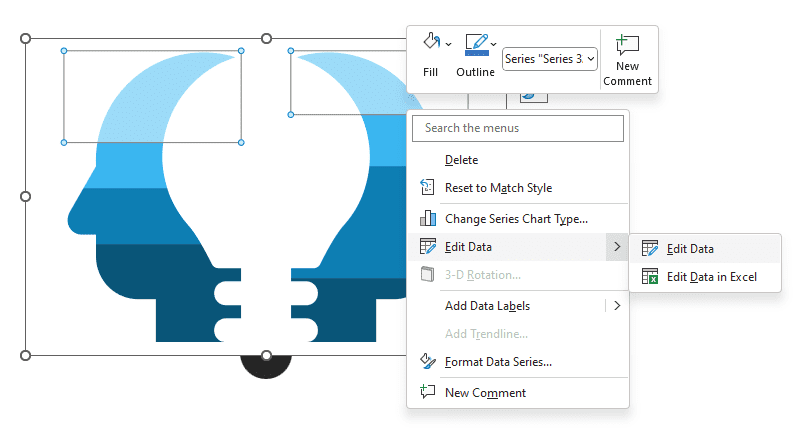The image size is (795, 439).
Task: Expand the Add Data Labels submenu arrow
Action: coord(617,306)
